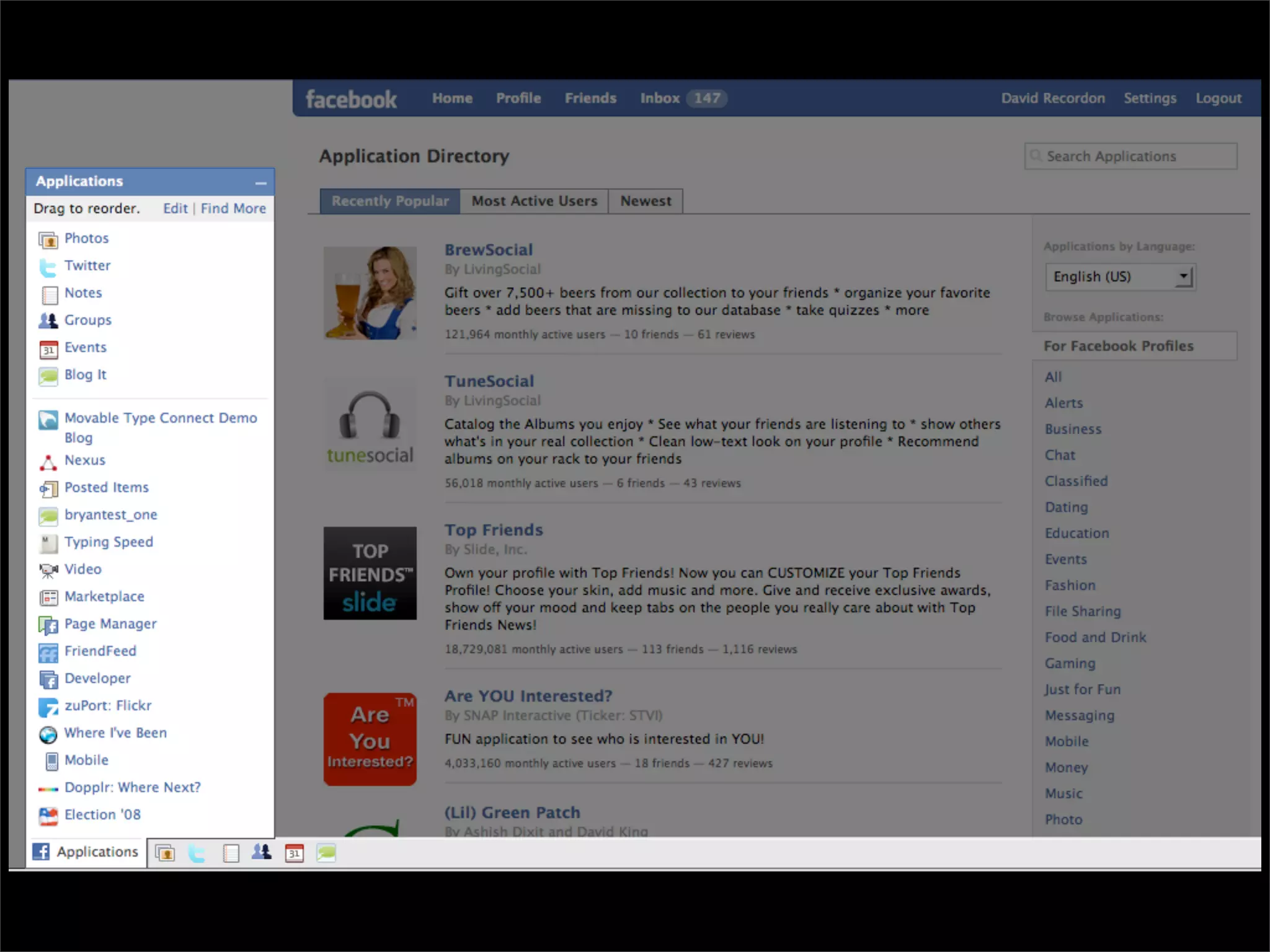Screen dimensions: 1270x952
Task: Open the BrewSocial application link
Action: pyautogui.click(x=489, y=250)
